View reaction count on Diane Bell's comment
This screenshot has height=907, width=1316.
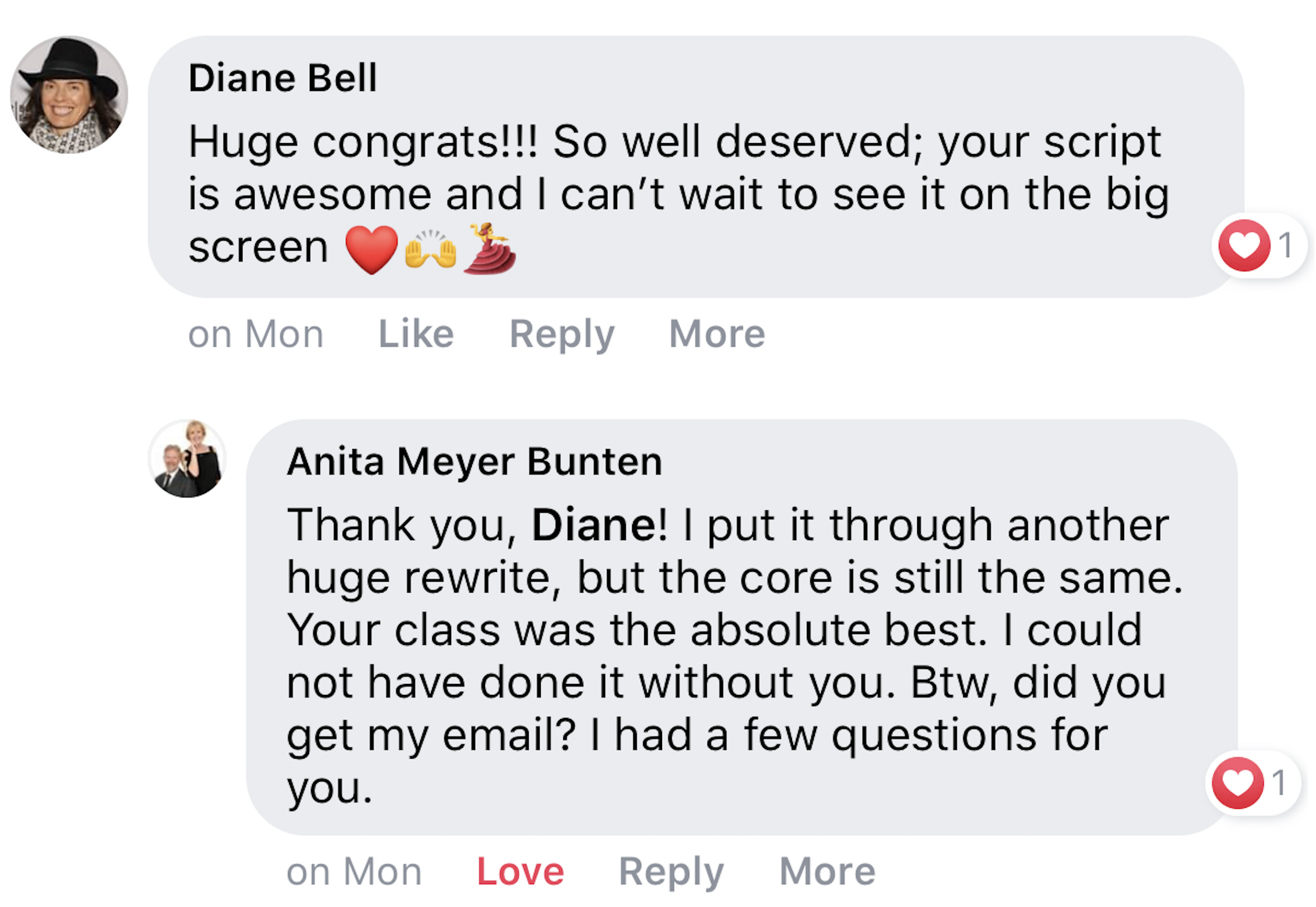pyautogui.click(x=1285, y=245)
